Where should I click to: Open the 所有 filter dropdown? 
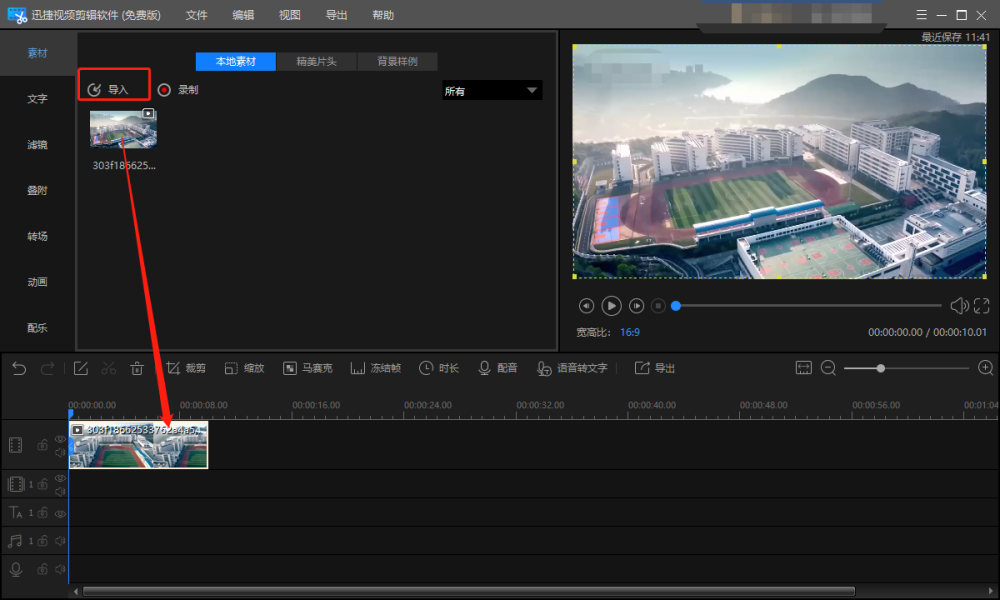492,91
